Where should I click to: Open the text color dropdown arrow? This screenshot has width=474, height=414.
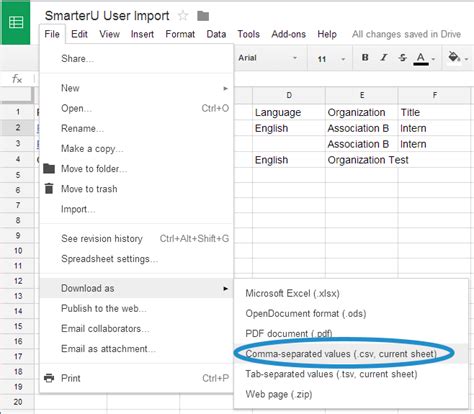coord(433,59)
